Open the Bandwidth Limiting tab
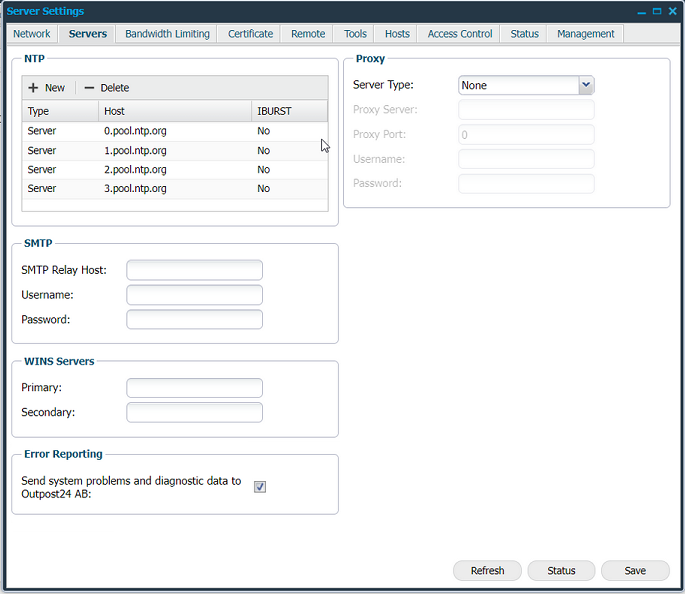The image size is (685, 594). (x=167, y=34)
